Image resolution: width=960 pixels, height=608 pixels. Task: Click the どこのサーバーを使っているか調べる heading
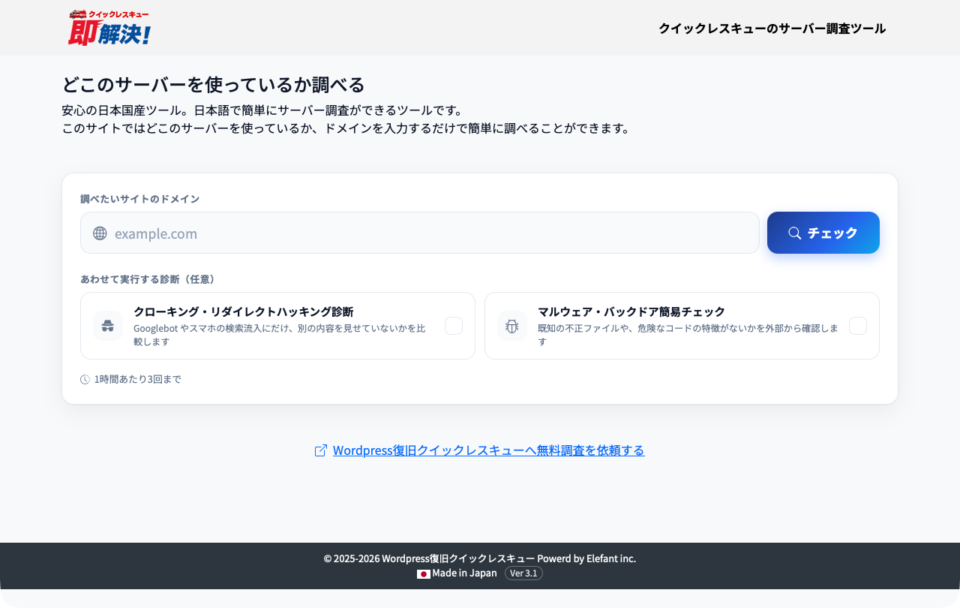[213, 84]
